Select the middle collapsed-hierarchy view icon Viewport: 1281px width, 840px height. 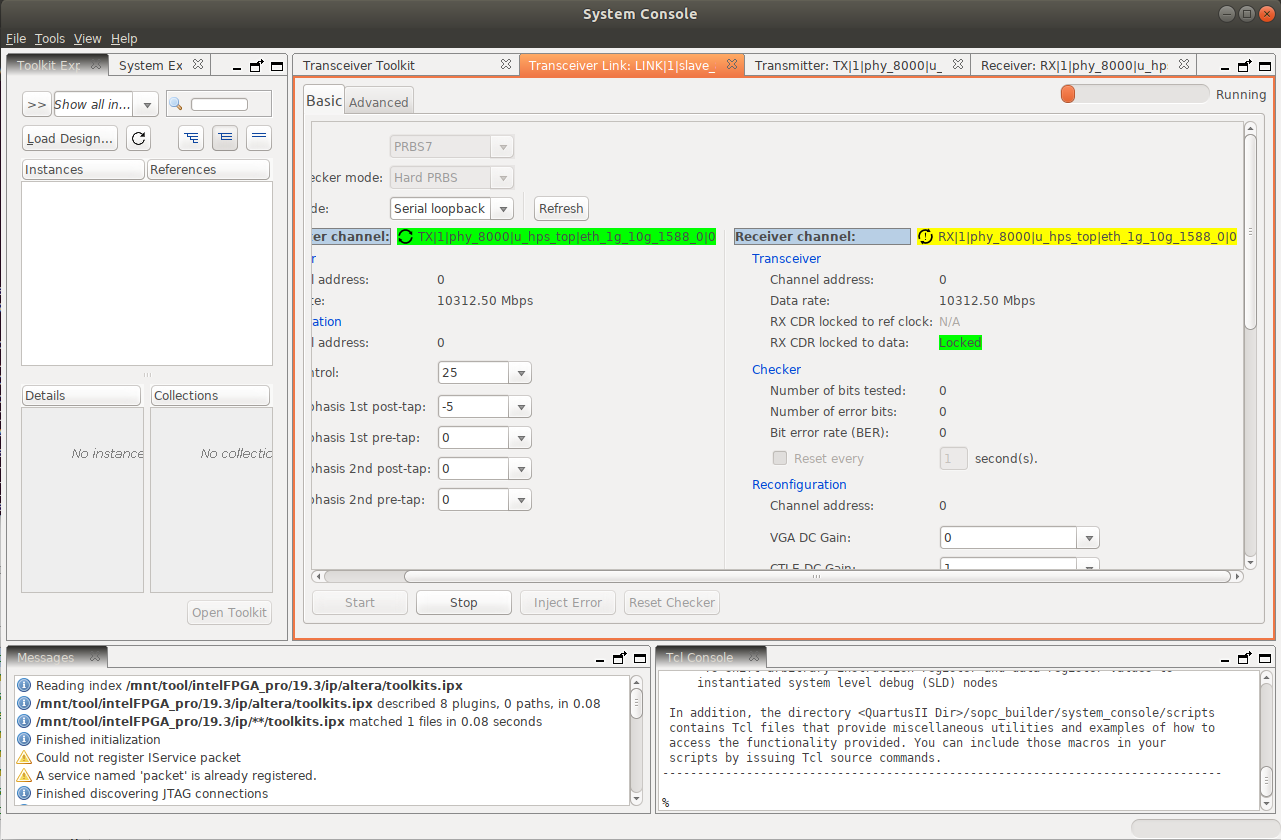coord(224,138)
